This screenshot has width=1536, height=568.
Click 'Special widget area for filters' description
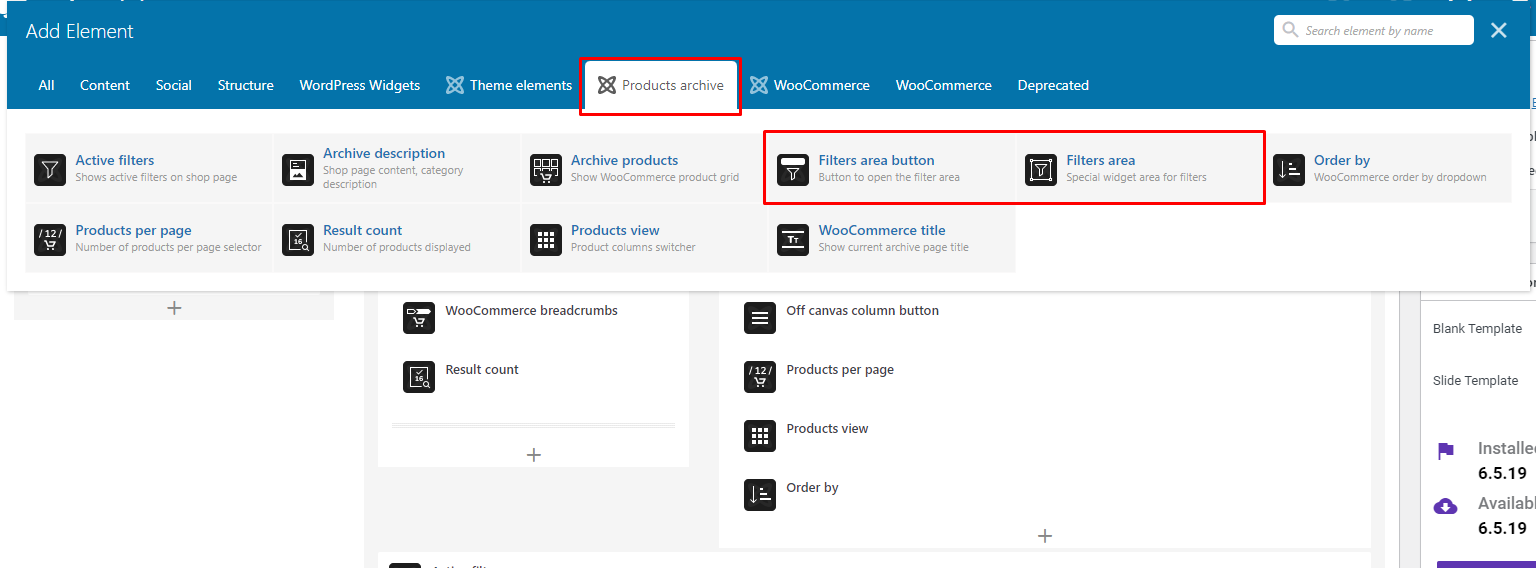1136,177
